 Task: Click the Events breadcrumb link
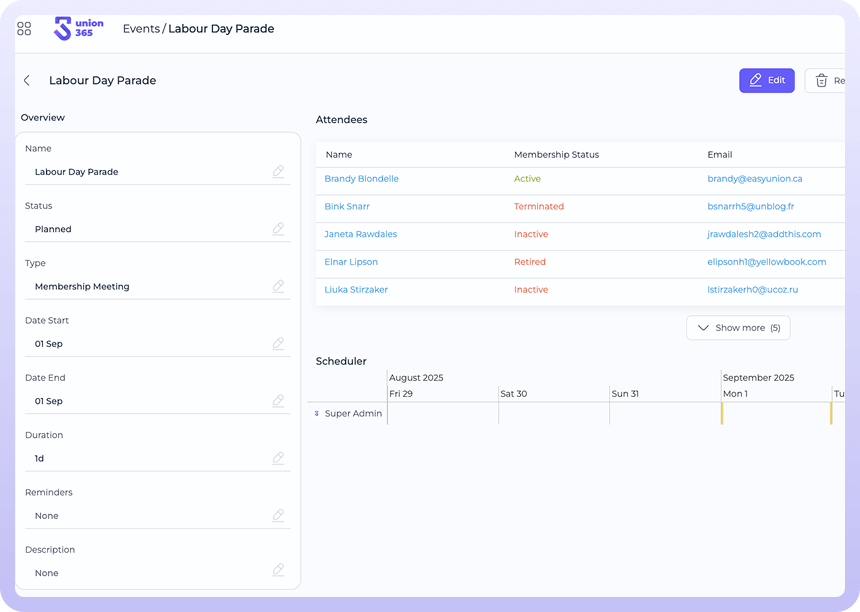click(140, 29)
